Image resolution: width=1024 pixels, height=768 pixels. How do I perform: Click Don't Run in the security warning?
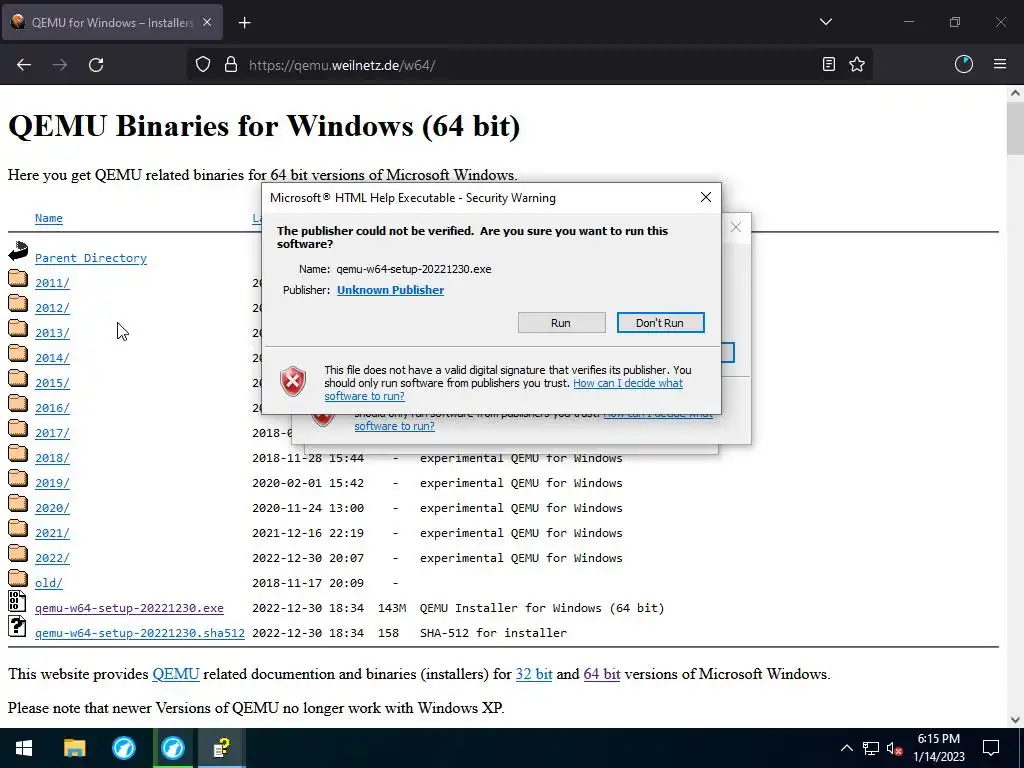tap(660, 323)
